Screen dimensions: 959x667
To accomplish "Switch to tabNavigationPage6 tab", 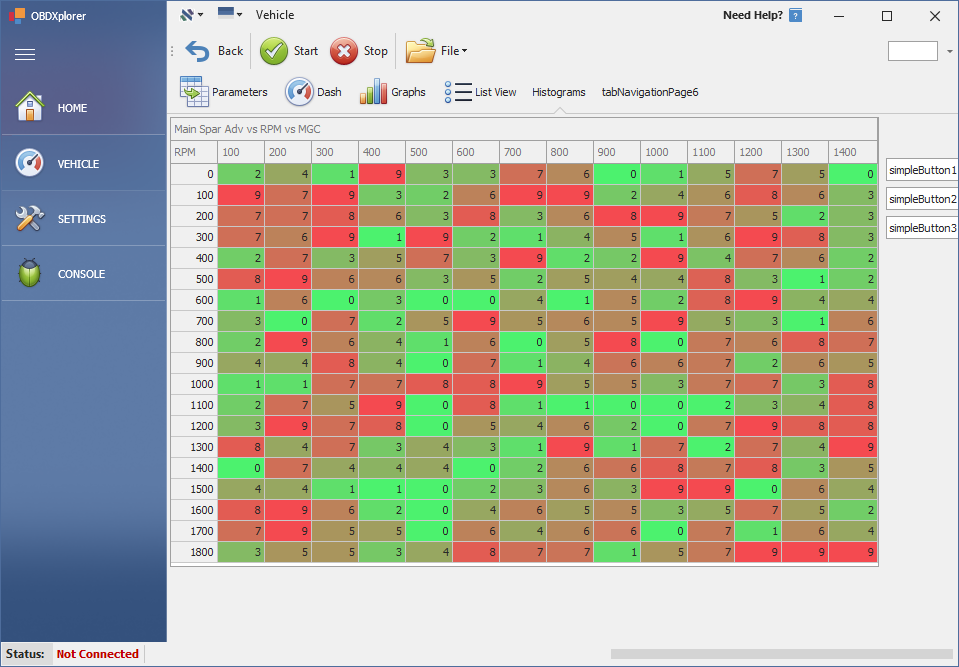I will click(x=650, y=92).
